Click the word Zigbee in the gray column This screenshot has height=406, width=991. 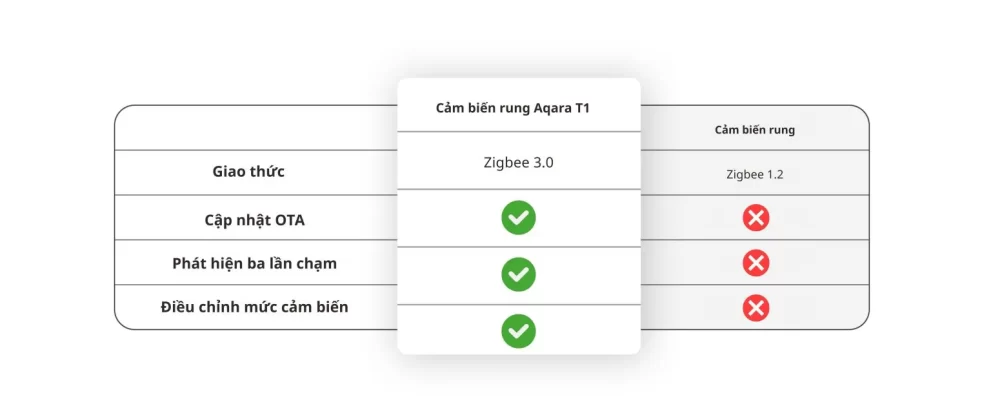745,174
